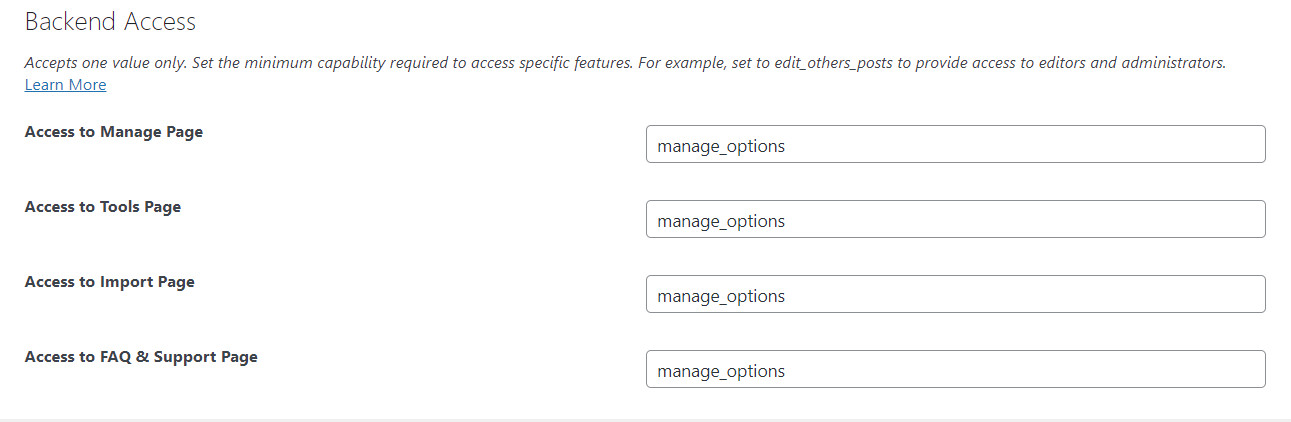The height and width of the screenshot is (422, 1291).
Task: Focus the Access to Manage Page field
Action: coord(956,144)
